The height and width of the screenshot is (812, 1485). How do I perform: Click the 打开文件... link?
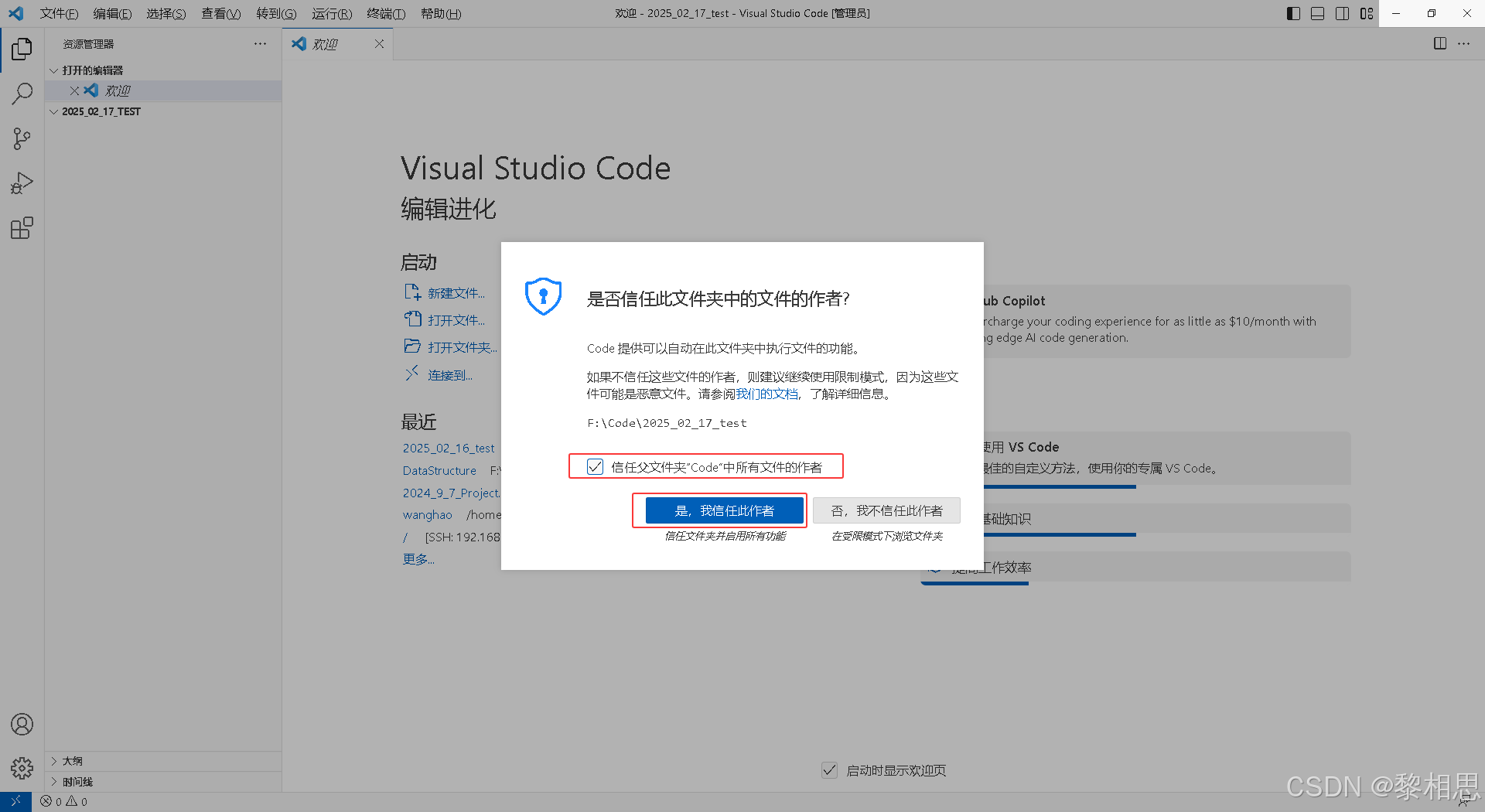(456, 320)
